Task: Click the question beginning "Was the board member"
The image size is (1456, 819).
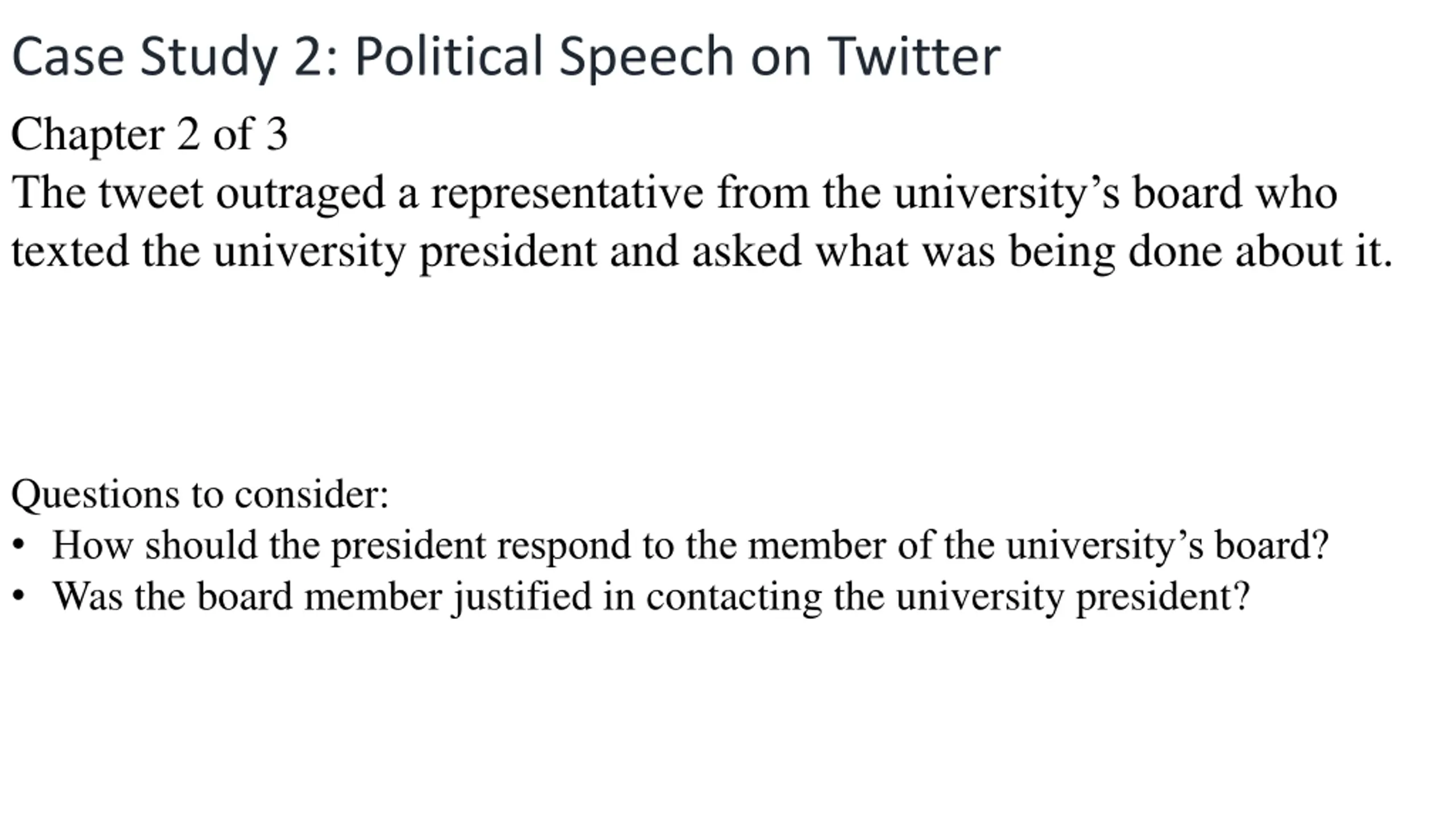Action: coord(651,596)
